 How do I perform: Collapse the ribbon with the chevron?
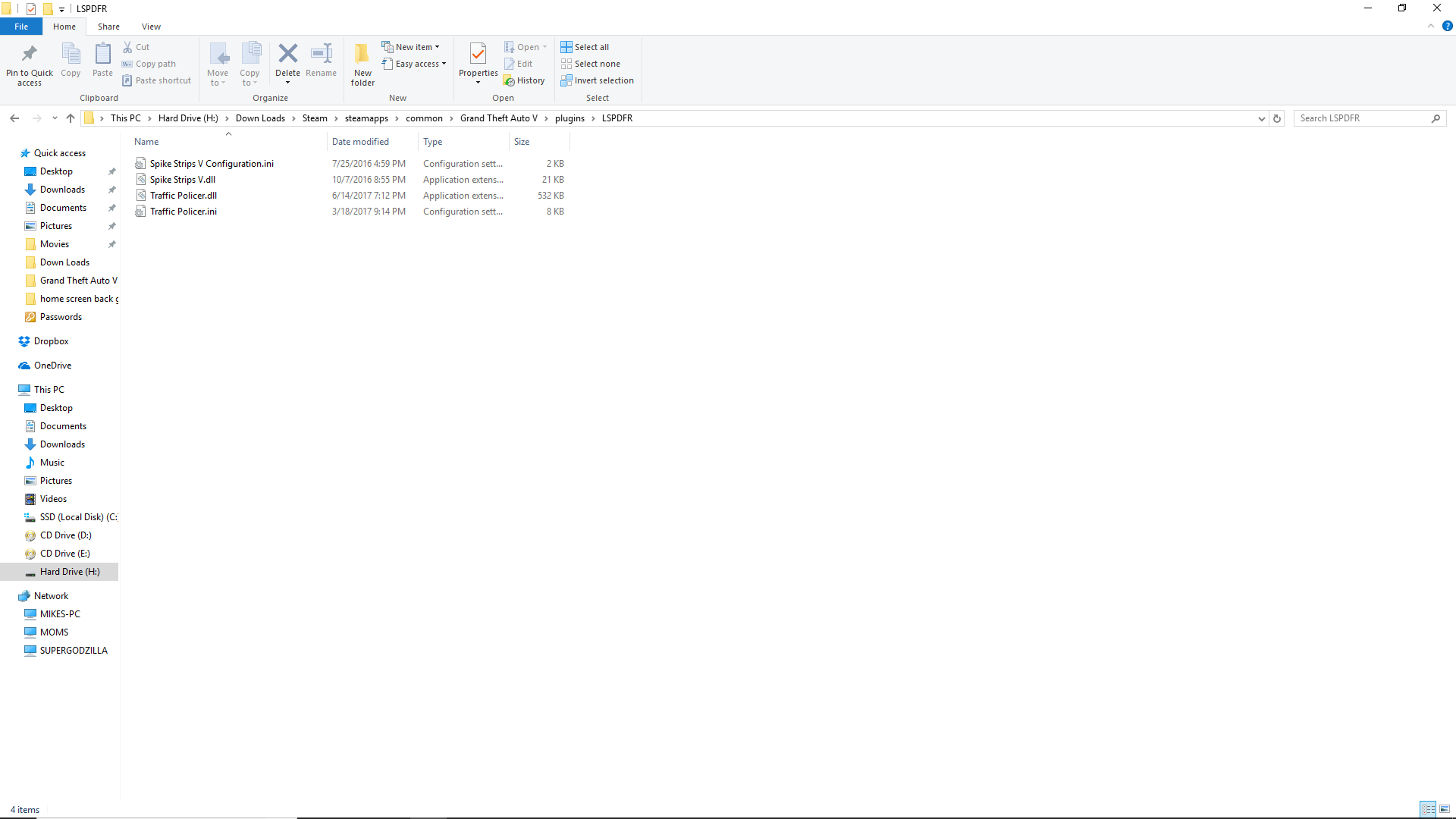click(1431, 26)
